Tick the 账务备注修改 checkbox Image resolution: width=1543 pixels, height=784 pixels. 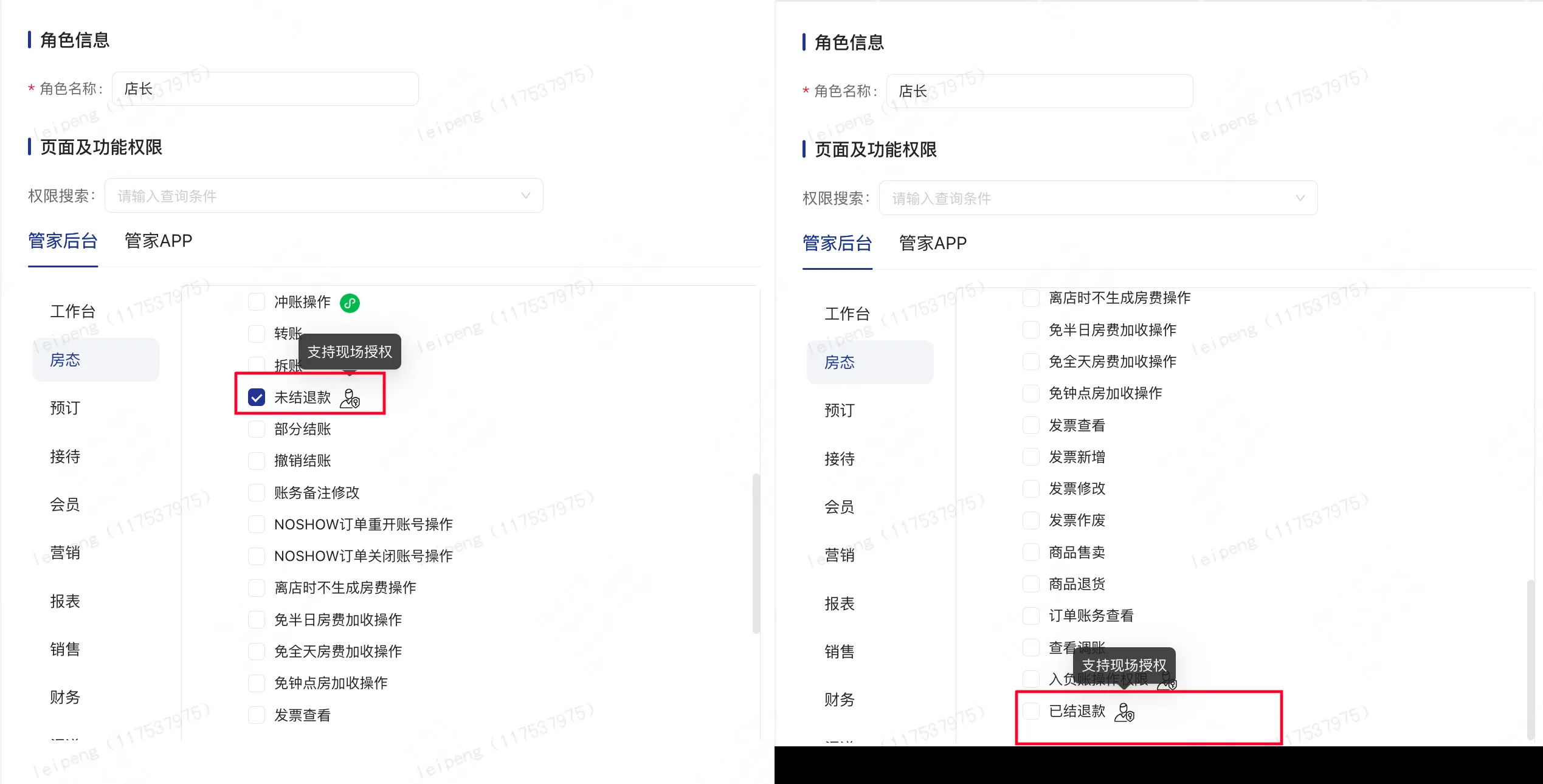tap(257, 492)
